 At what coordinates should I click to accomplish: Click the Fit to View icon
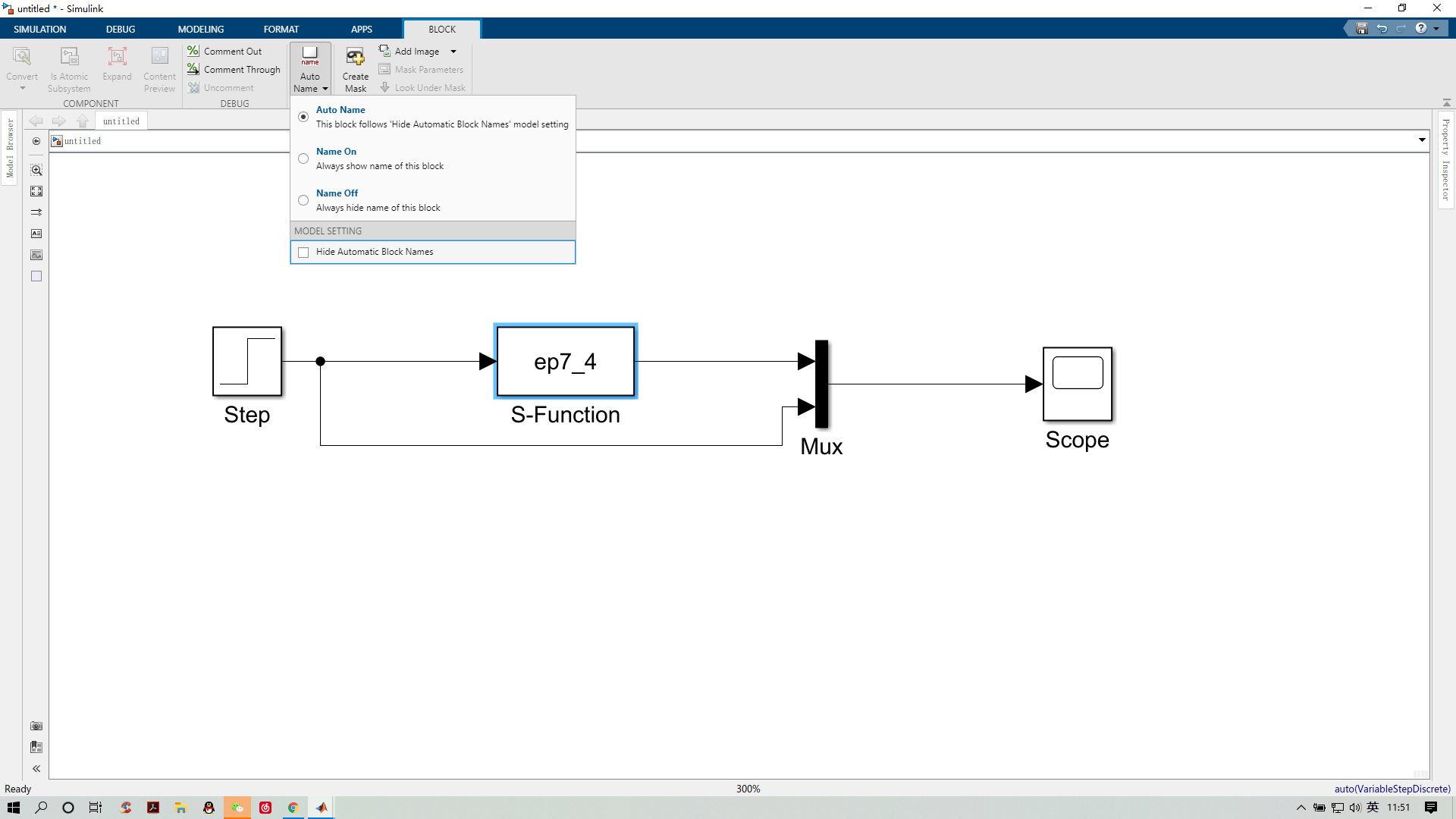pyautogui.click(x=36, y=192)
